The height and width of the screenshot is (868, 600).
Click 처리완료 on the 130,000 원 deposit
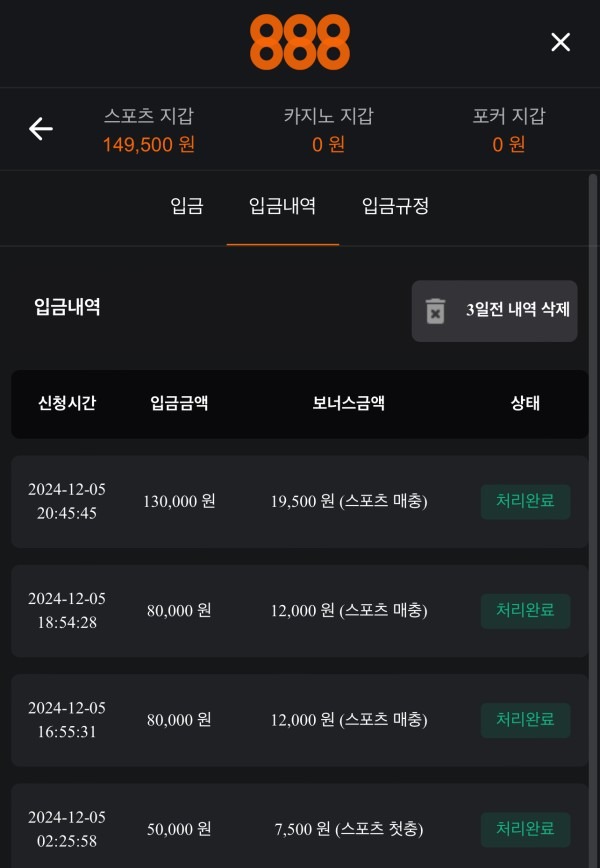525,500
